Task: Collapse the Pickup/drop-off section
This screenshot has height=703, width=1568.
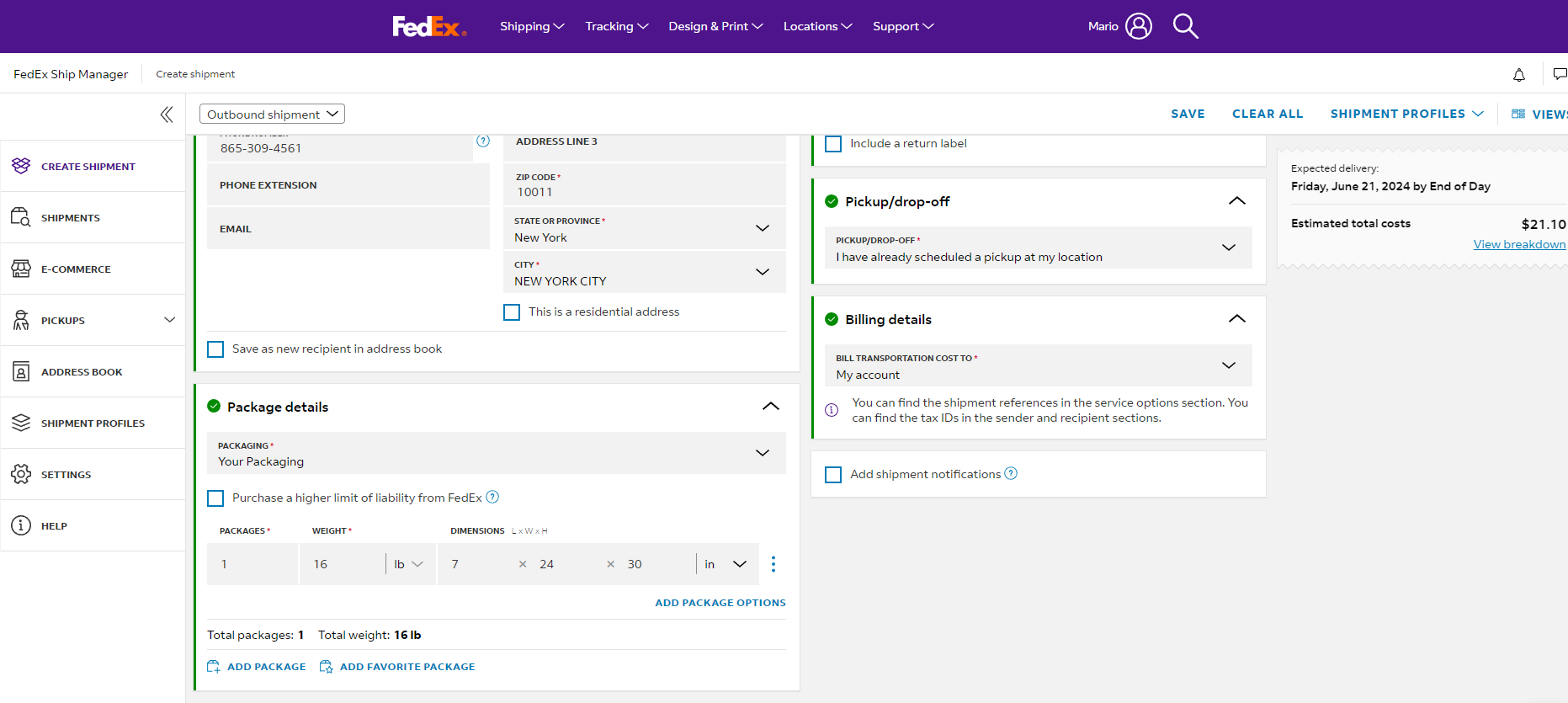Action: point(1237,200)
